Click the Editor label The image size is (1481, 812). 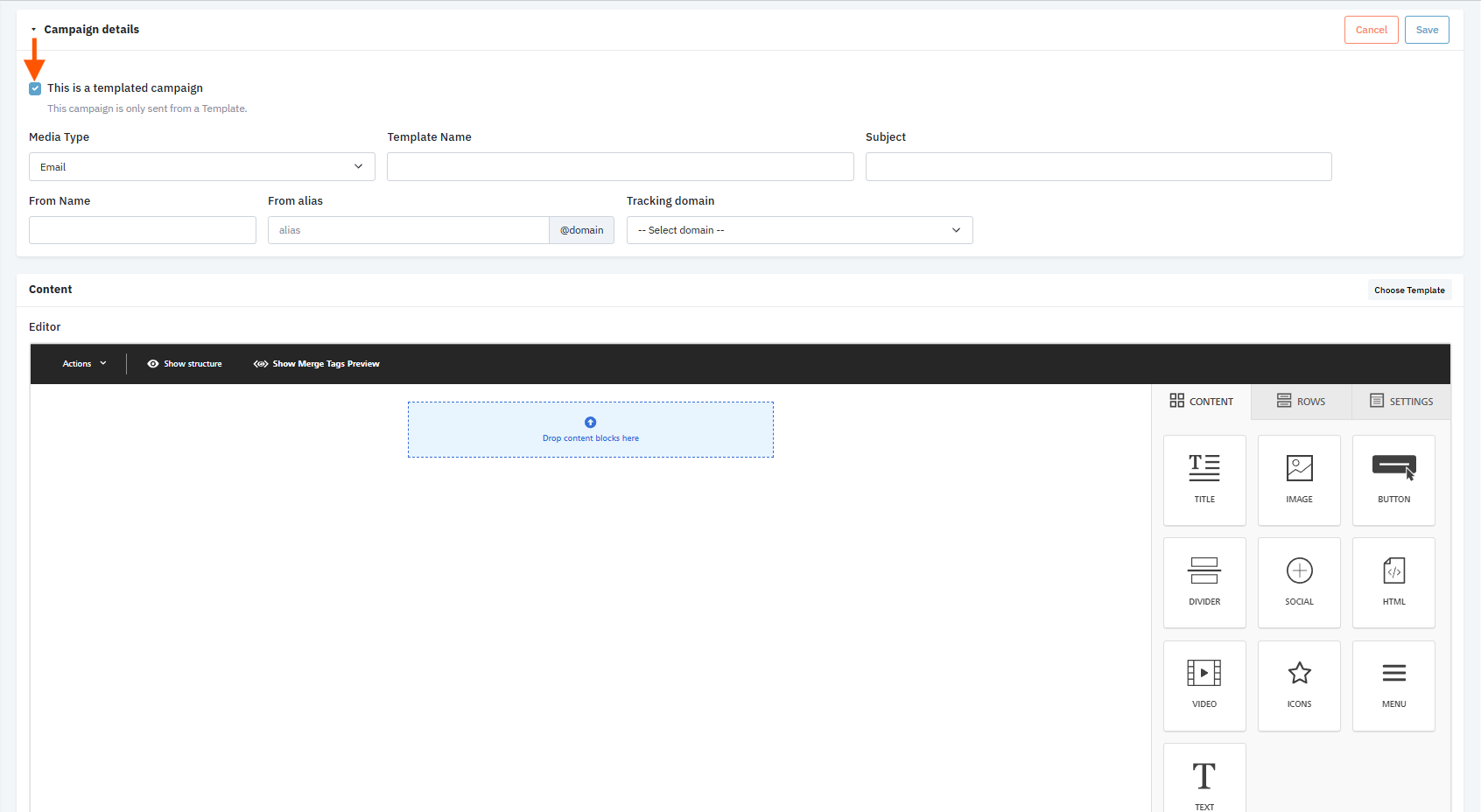point(45,327)
